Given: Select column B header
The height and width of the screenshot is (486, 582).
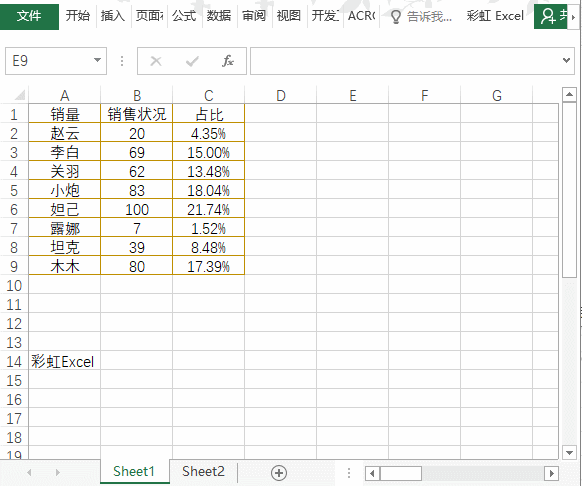Looking at the screenshot, I should point(137,95).
